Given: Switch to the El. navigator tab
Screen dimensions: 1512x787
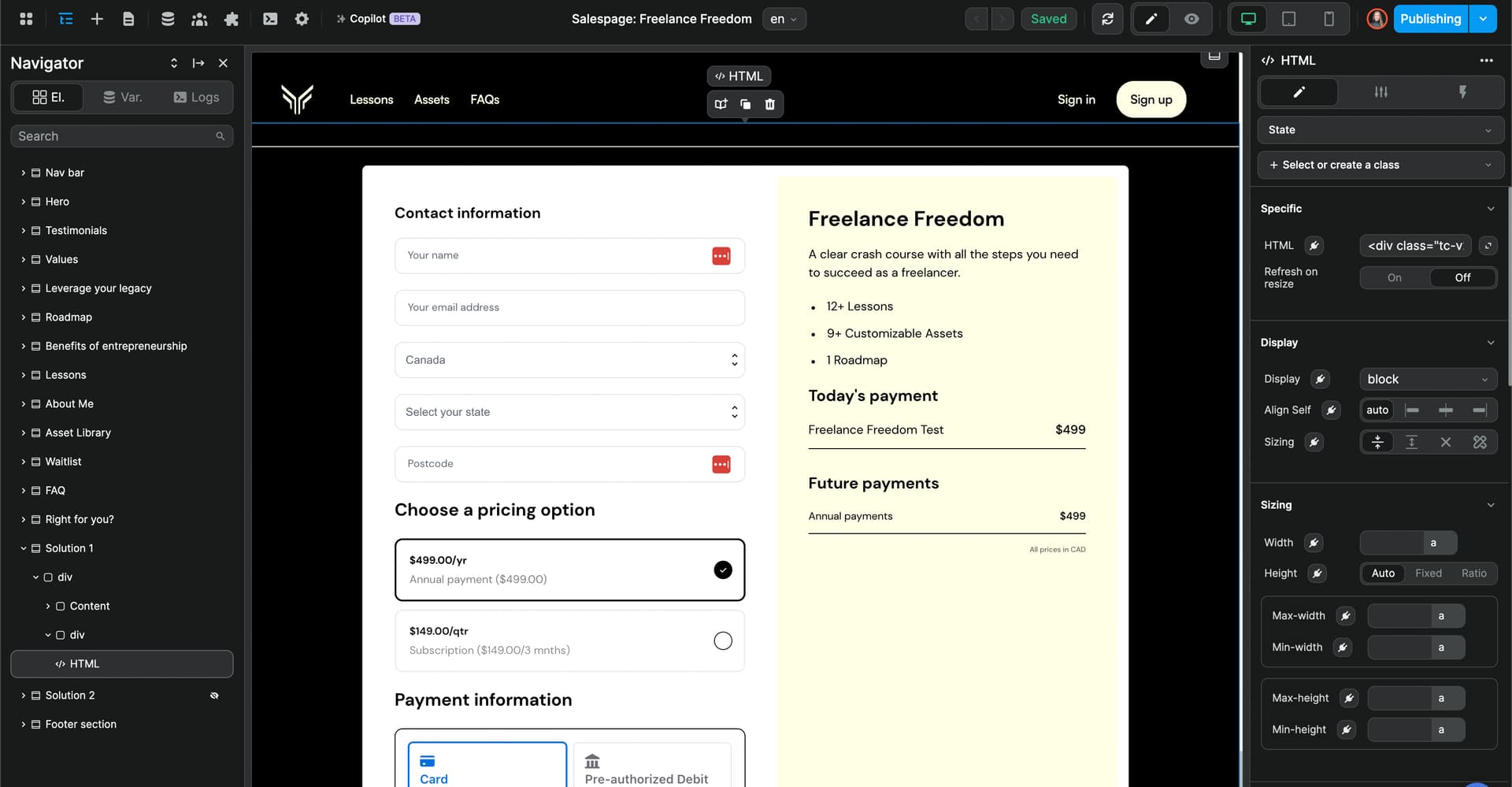Looking at the screenshot, I should tap(48, 98).
